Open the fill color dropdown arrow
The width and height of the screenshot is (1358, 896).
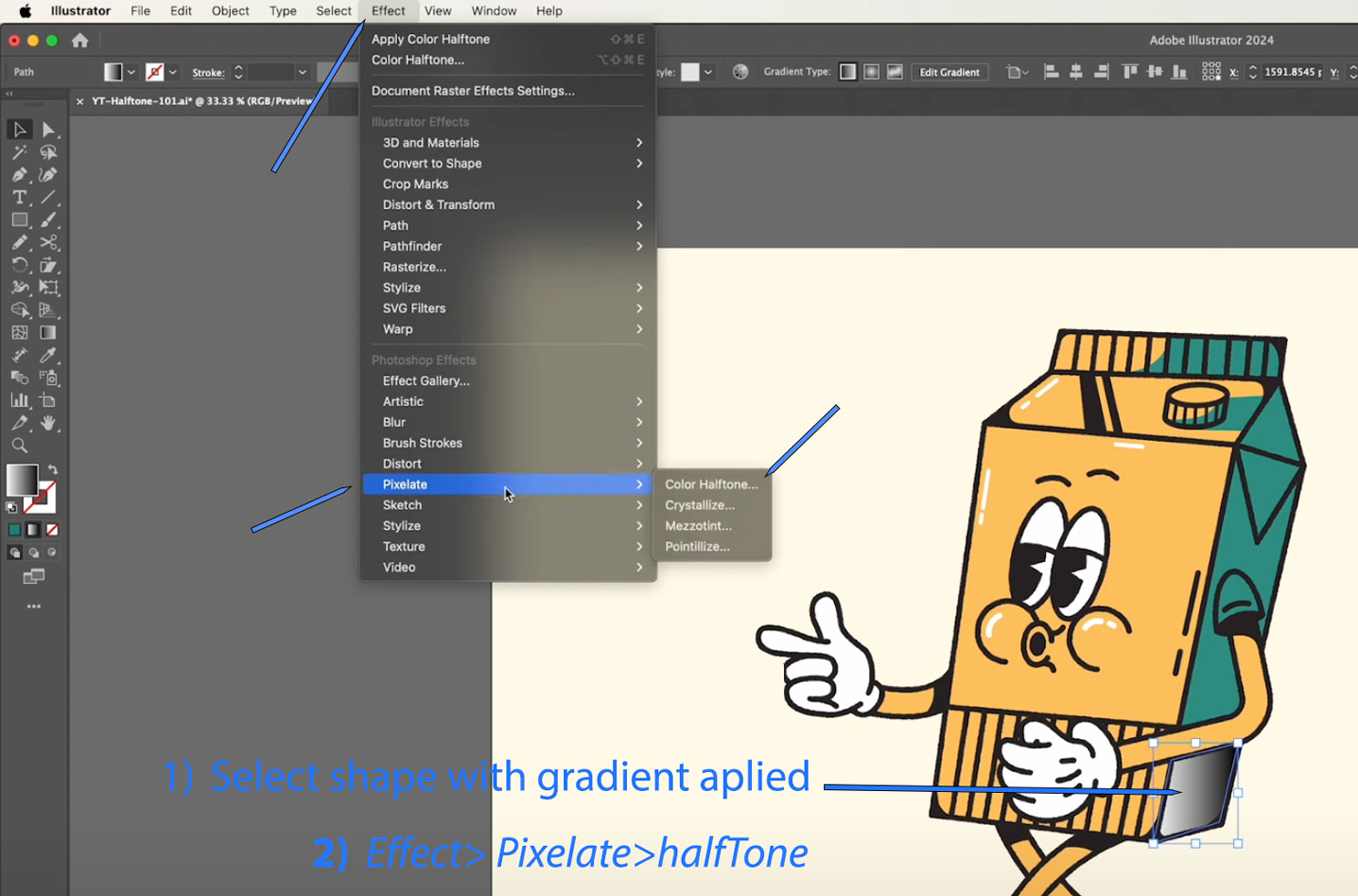coord(131,72)
